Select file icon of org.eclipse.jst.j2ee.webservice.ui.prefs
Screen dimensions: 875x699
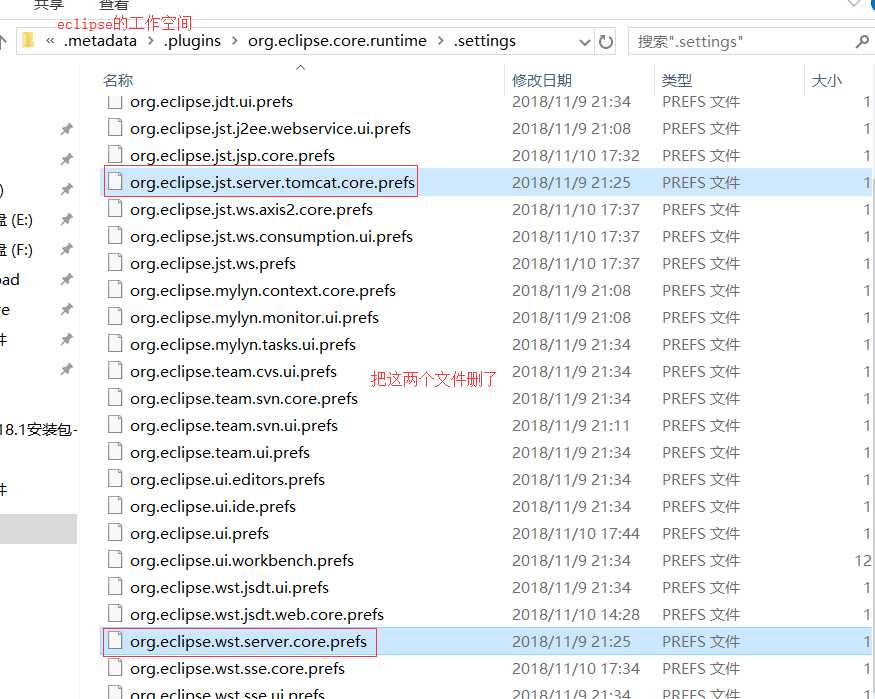pos(115,128)
